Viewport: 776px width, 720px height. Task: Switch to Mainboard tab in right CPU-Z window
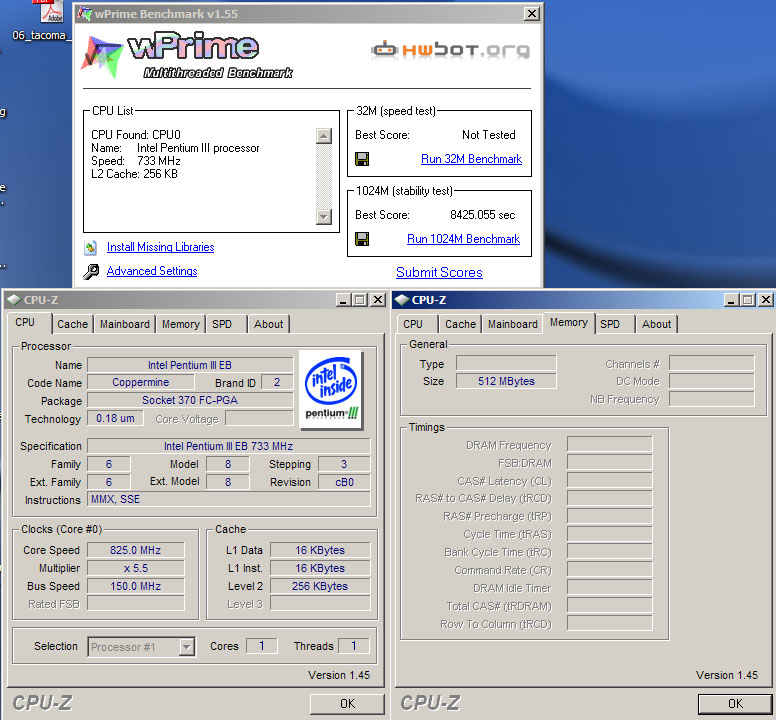(x=513, y=324)
